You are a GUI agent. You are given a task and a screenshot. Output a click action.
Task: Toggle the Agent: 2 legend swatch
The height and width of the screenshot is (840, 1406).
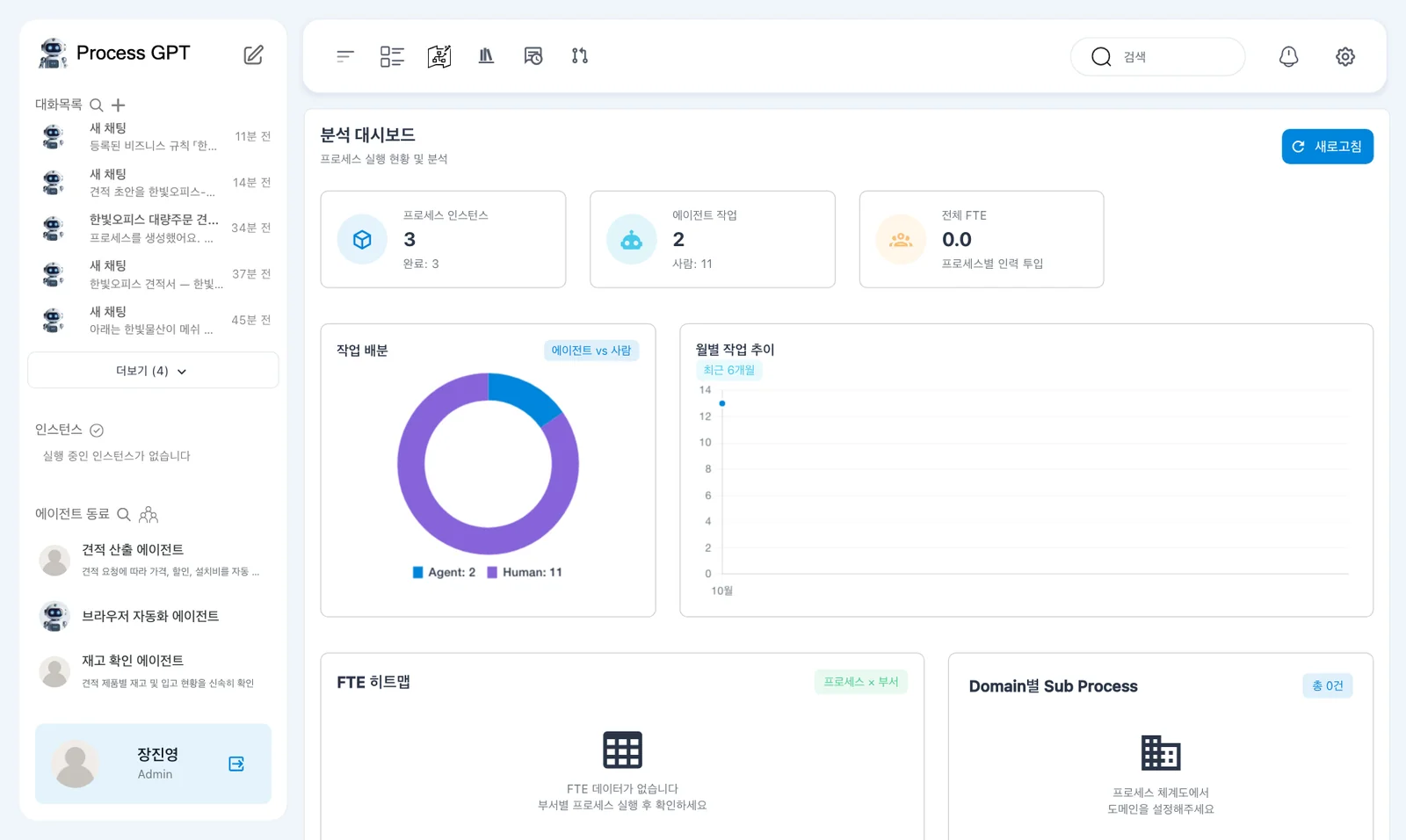[x=418, y=572]
